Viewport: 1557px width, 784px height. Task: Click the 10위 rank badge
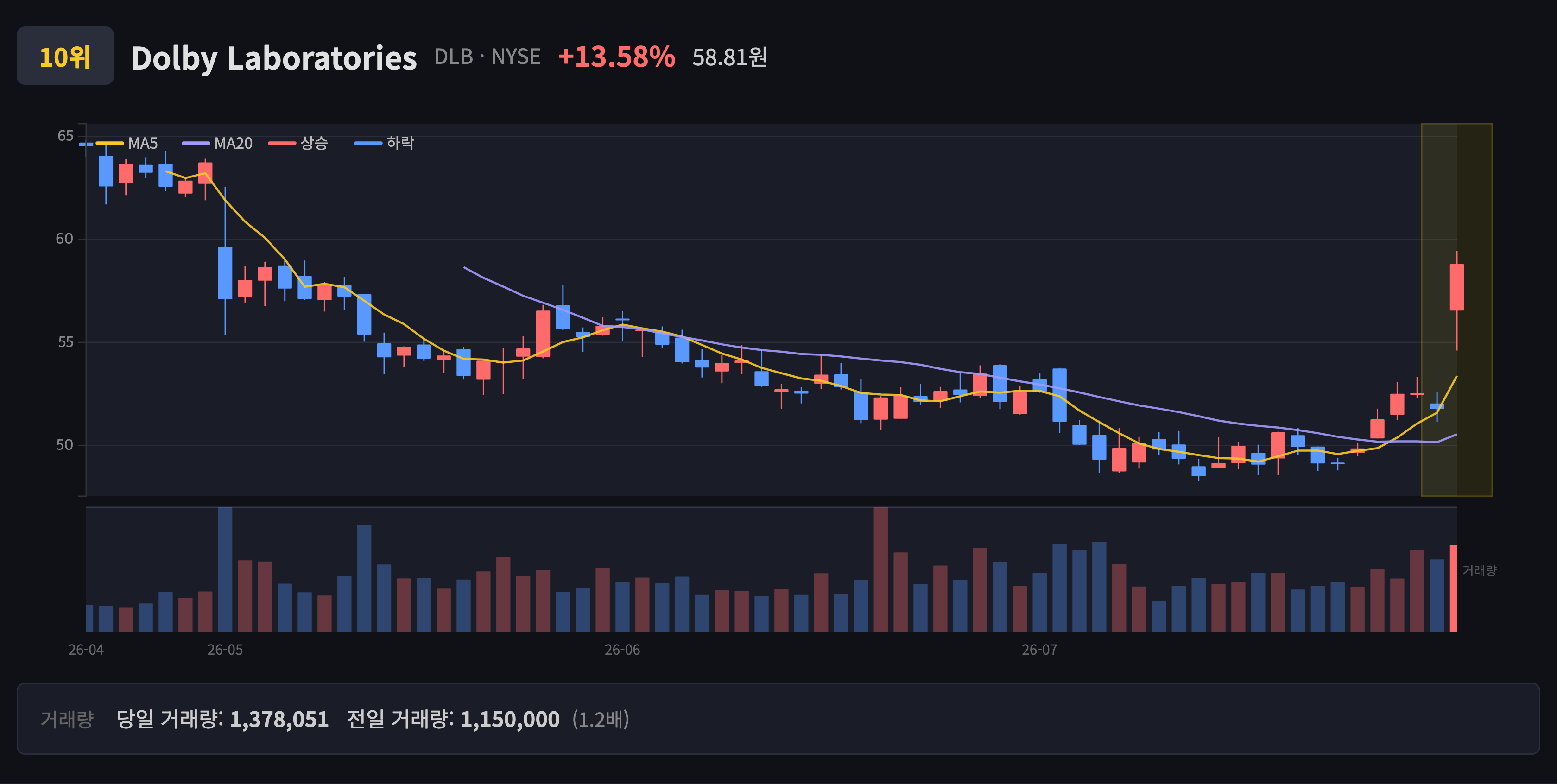65,56
